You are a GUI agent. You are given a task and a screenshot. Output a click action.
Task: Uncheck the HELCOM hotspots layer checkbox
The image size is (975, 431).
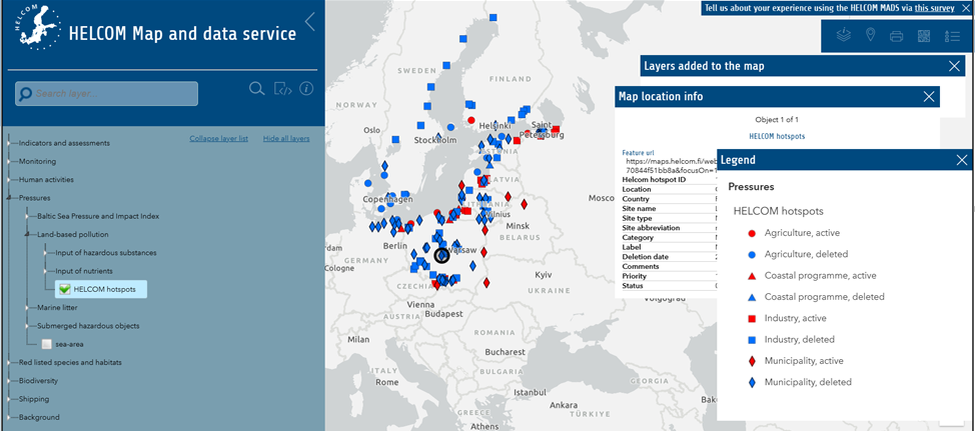[x=63, y=289]
